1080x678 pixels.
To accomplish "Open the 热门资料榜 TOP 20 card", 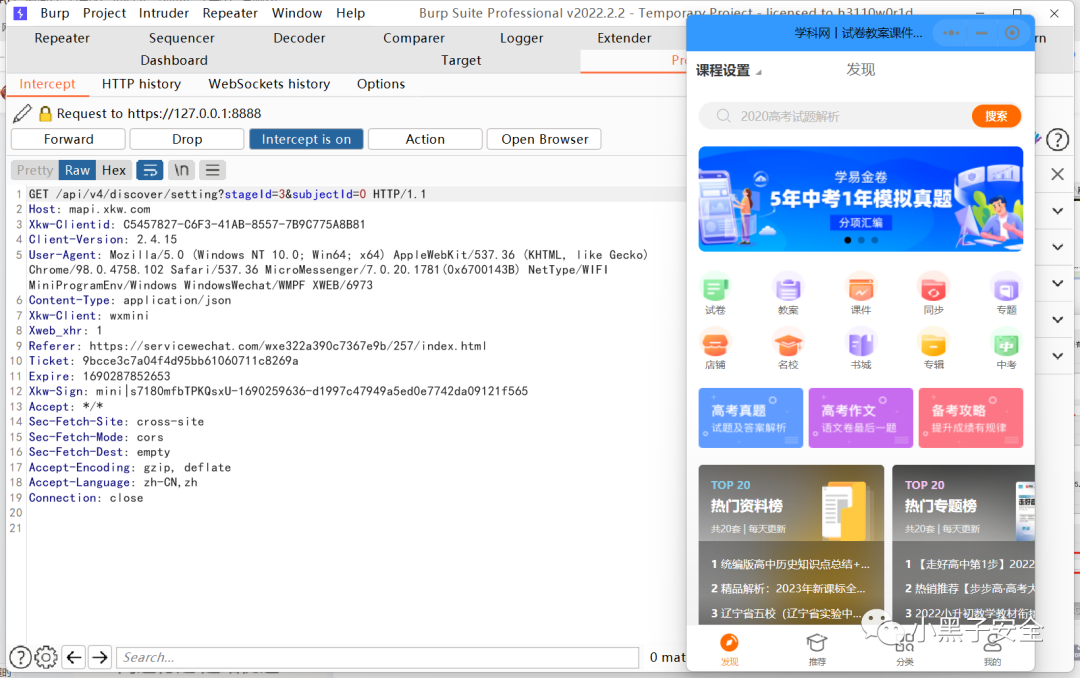I will [791, 544].
